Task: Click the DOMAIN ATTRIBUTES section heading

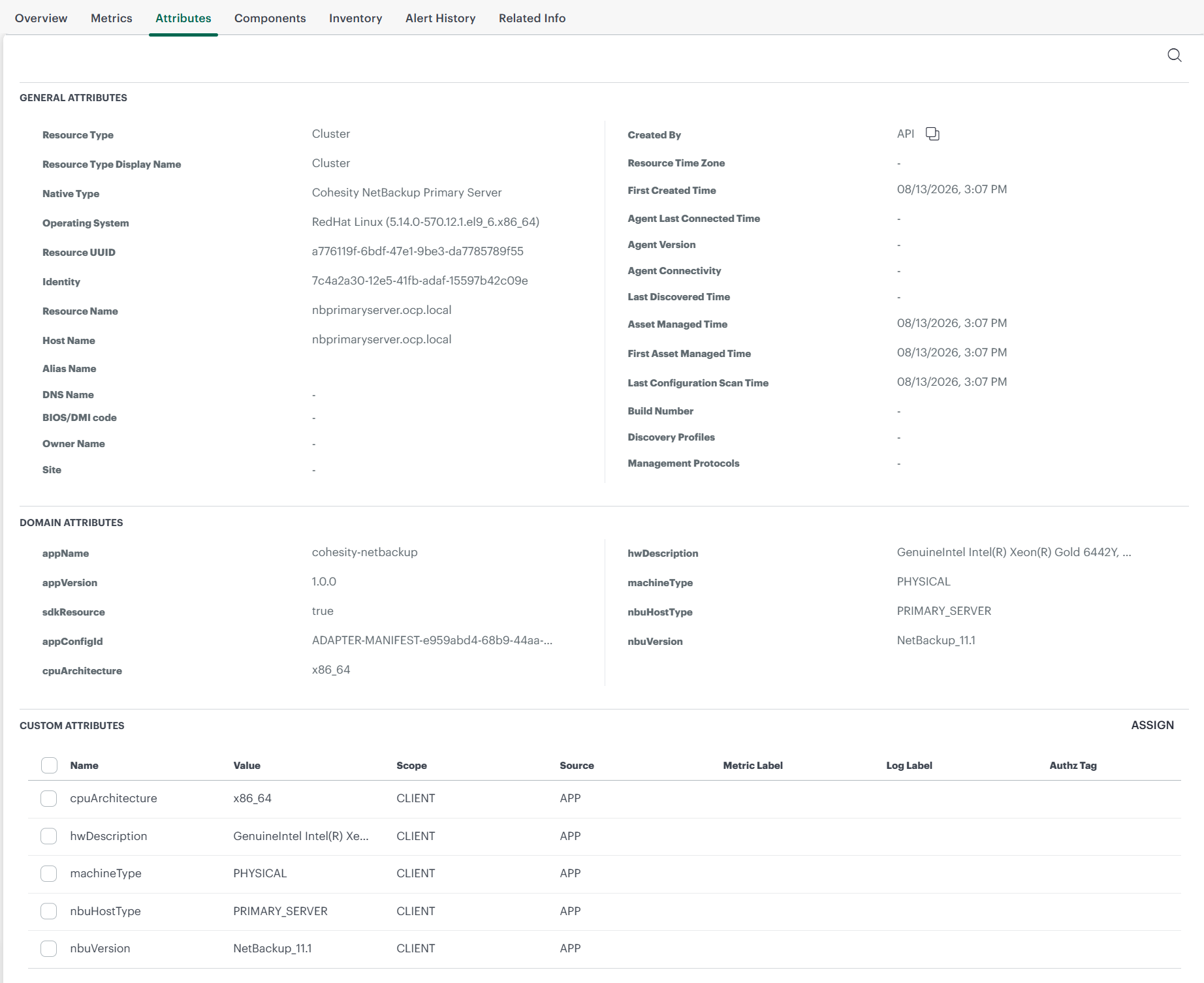Action: (x=71, y=523)
